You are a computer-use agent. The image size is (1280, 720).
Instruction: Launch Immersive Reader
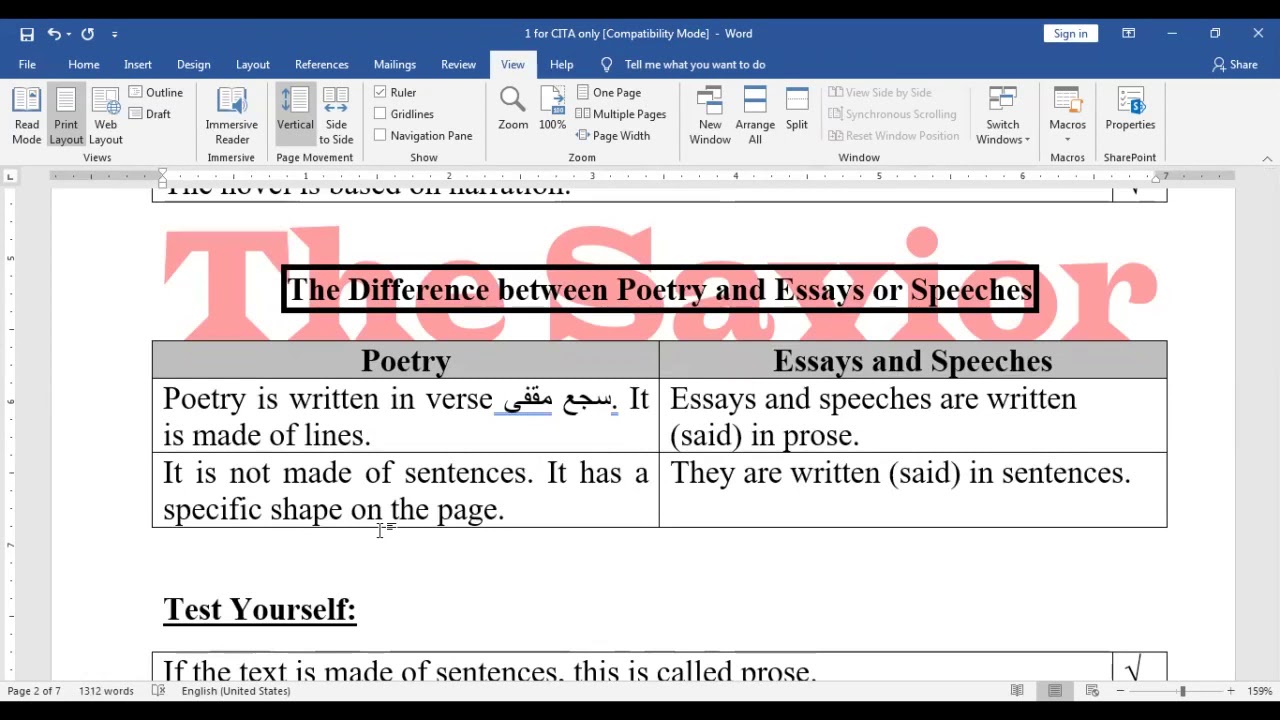click(232, 116)
